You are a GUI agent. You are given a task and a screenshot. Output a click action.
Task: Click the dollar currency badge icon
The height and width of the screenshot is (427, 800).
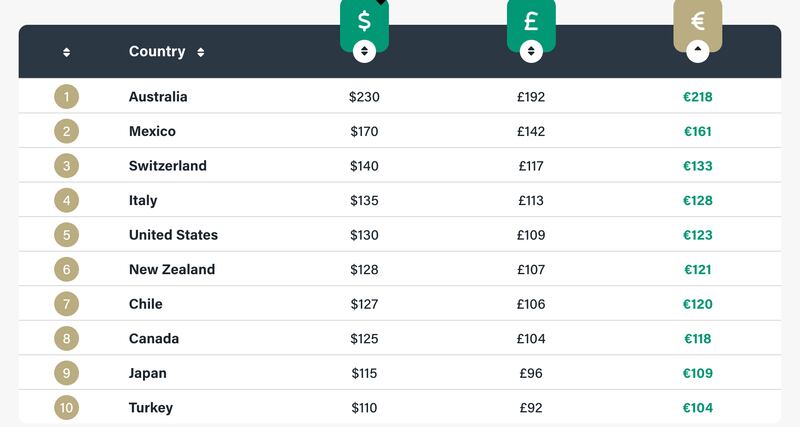click(364, 20)
